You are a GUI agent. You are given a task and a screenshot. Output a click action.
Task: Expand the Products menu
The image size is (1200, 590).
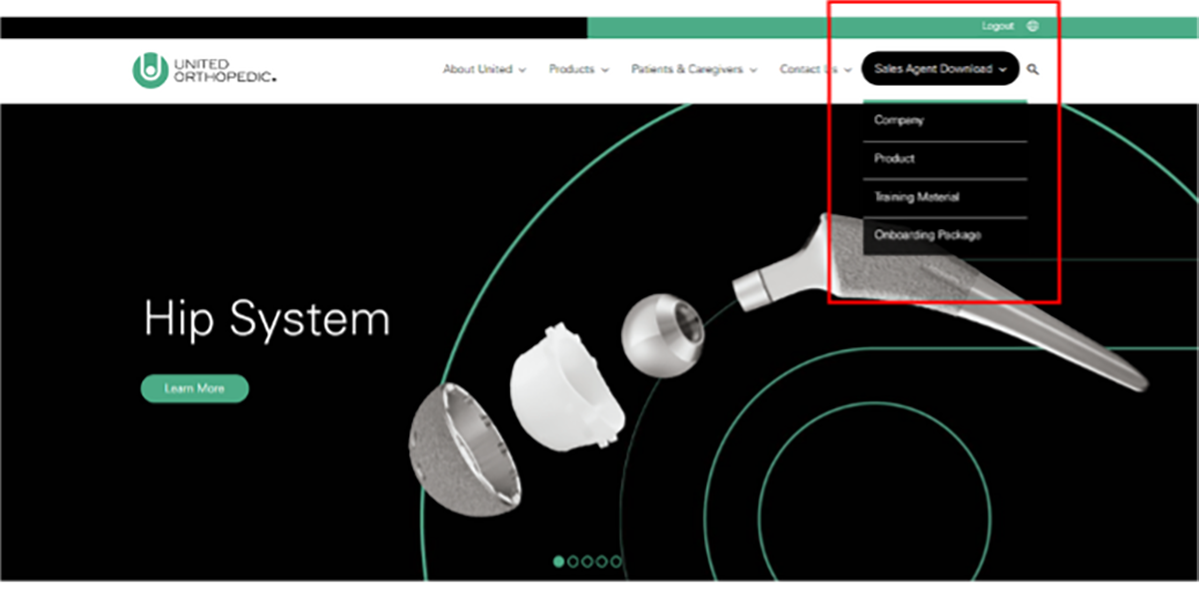click(578, 70)
